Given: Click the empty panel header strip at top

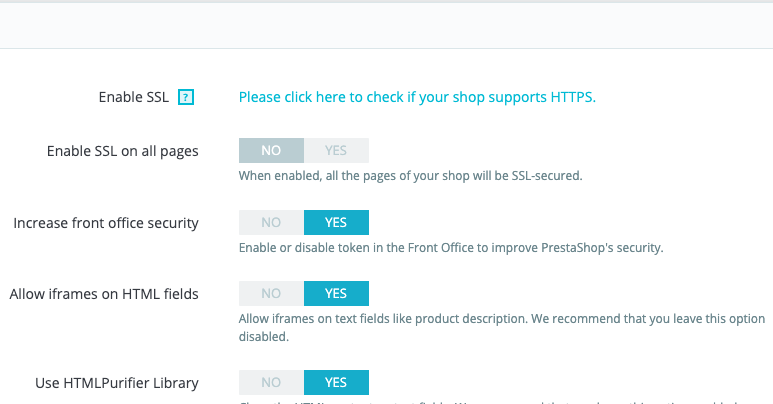Looking at the screenshot, I should (386, 26).
